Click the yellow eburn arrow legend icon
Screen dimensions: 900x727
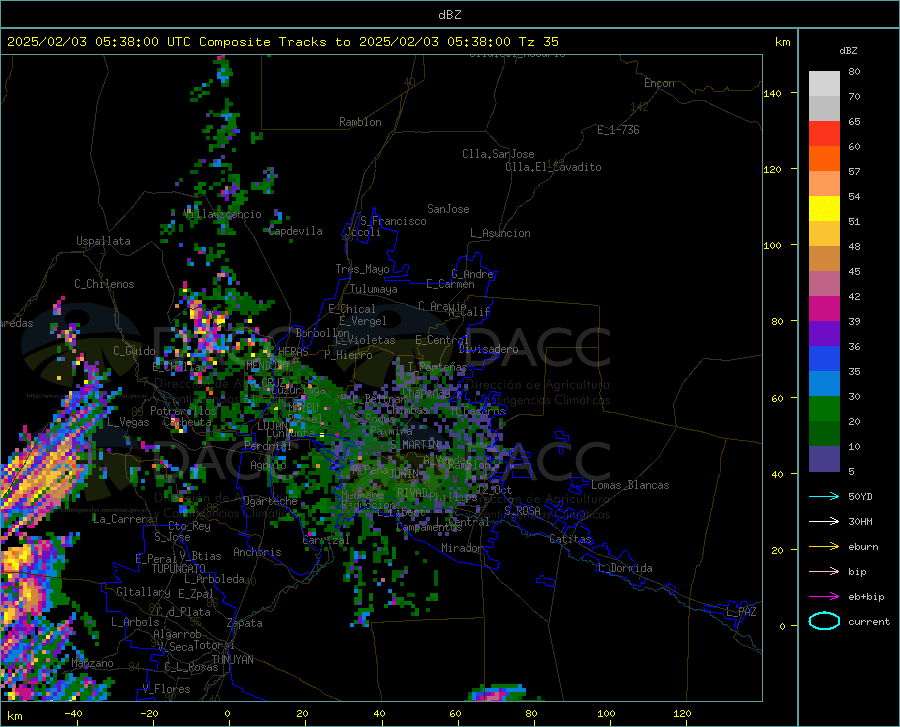824,547
